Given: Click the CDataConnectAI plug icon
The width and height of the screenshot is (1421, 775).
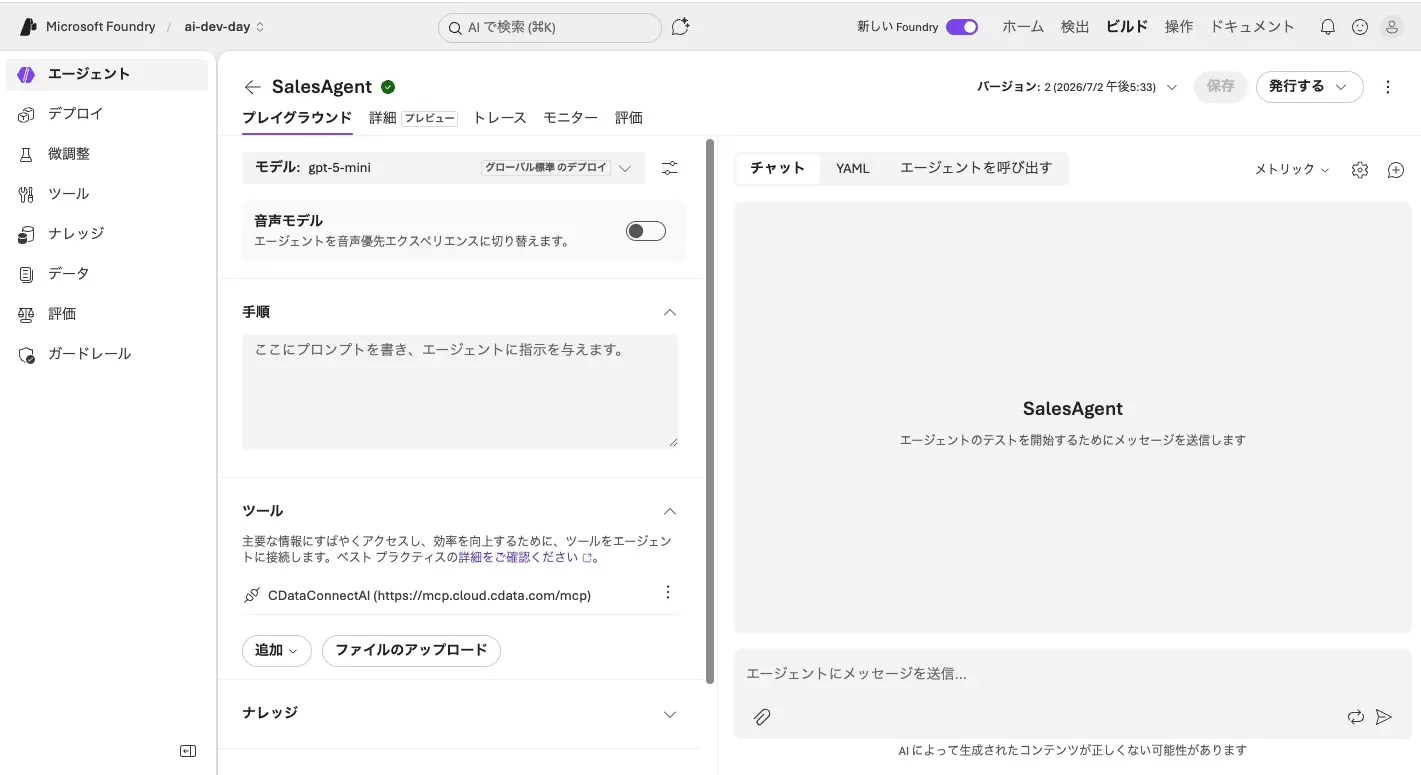Looking at the screenshot, I should [252, 595].
